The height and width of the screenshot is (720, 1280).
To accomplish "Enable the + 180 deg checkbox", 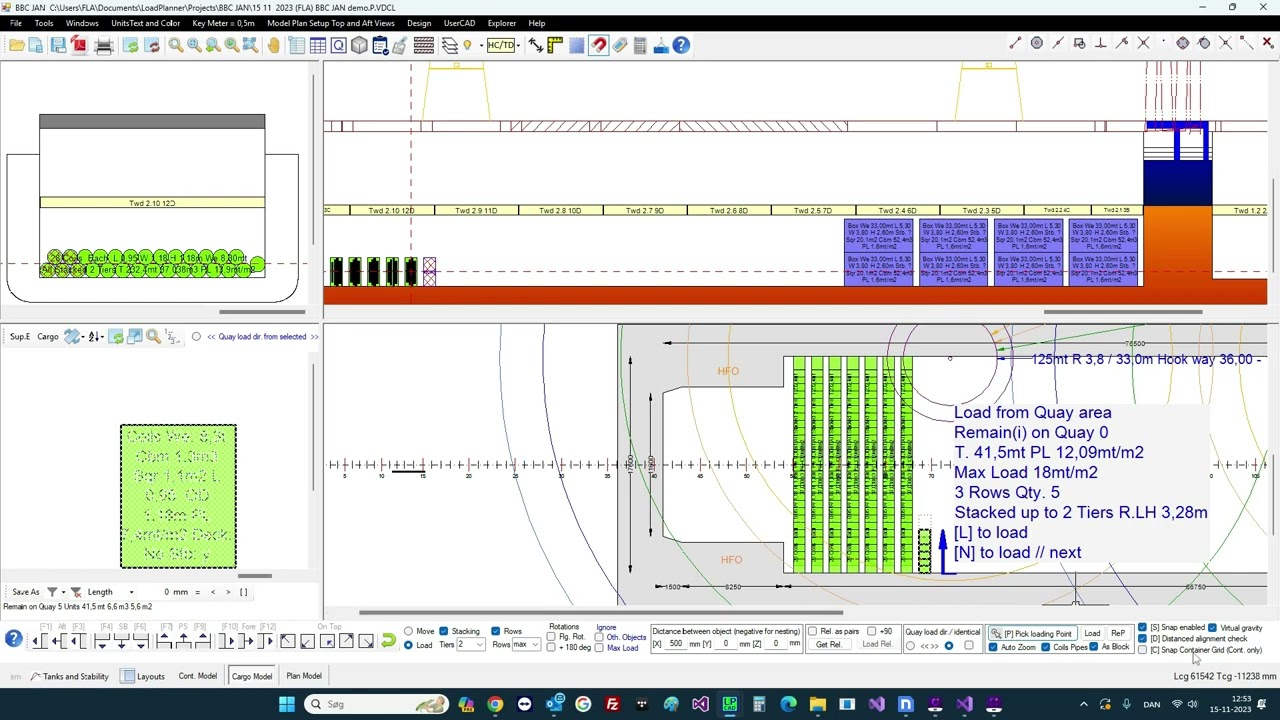I will coord(550,648).
